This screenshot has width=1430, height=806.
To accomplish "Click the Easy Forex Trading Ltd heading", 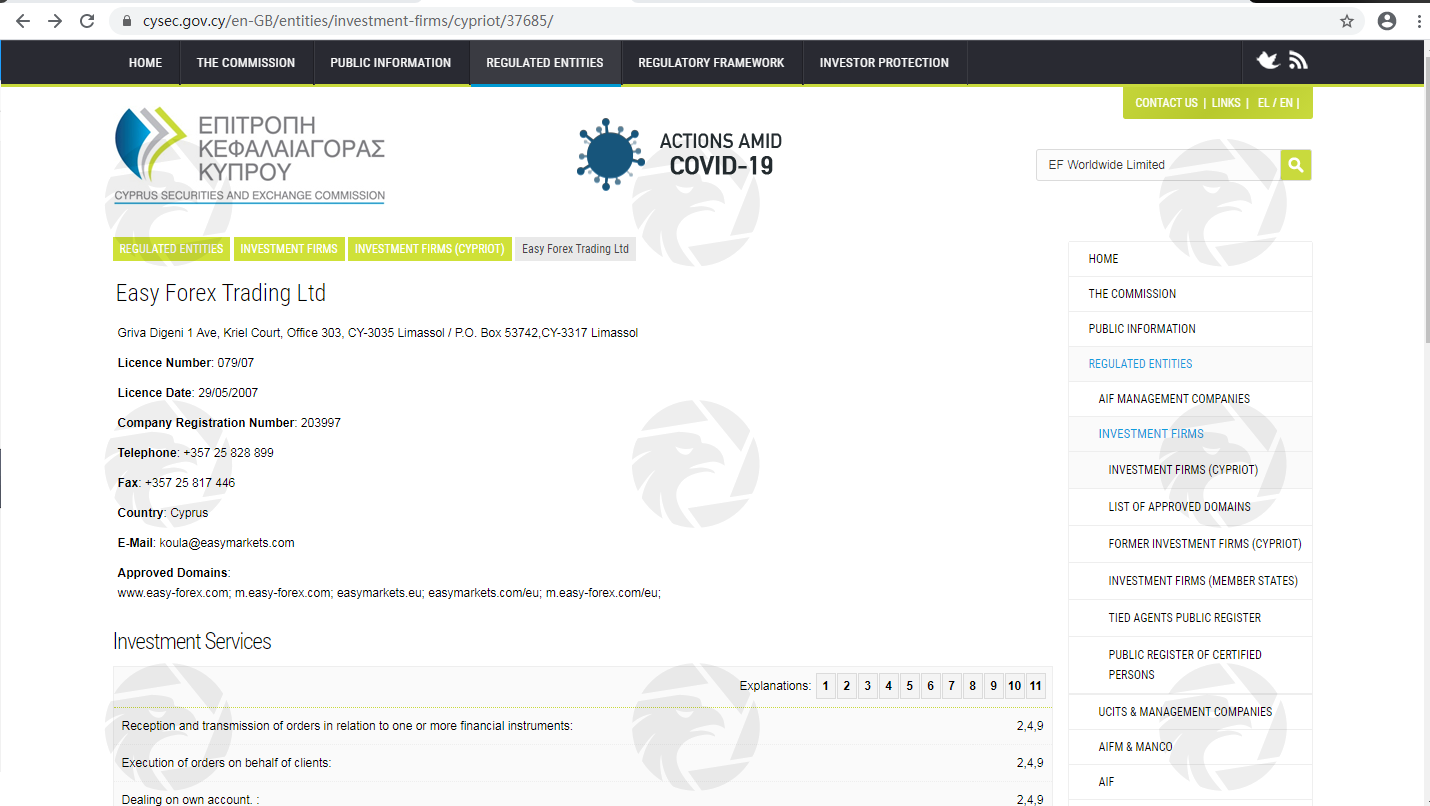I will click(x=221, y=294).
